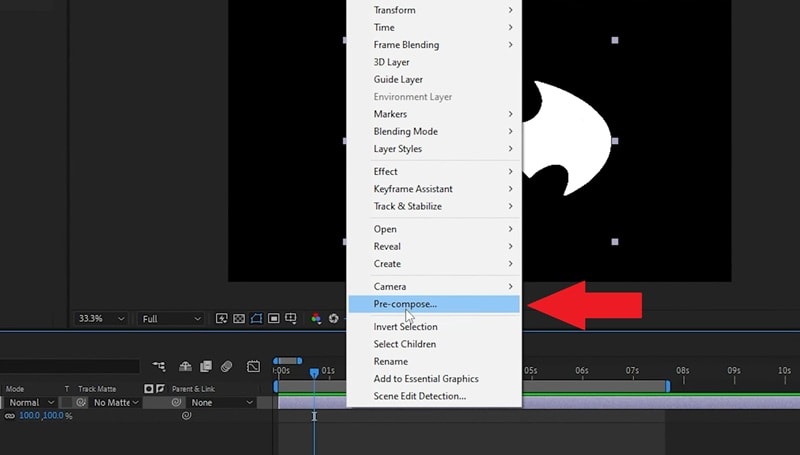Toggle mask and shape path visibility icon
Viewport: 800px width, 455px height.
[x=256, y=319]
